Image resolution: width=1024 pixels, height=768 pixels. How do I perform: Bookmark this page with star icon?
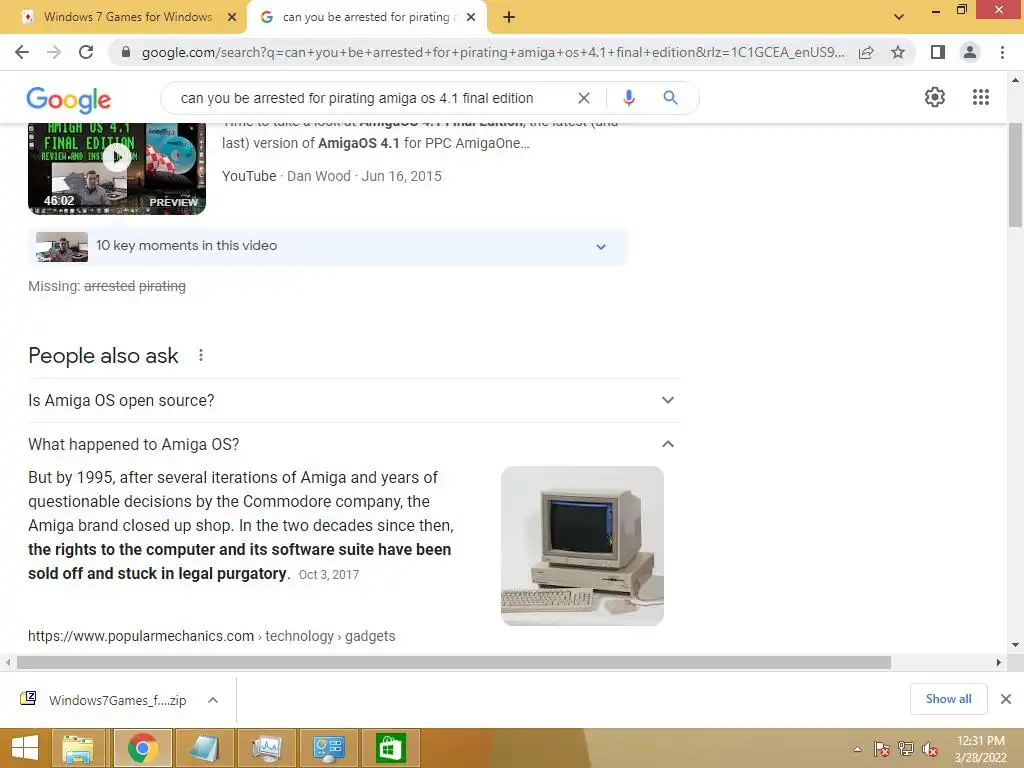pyautogui.click(x=898, y=52)
